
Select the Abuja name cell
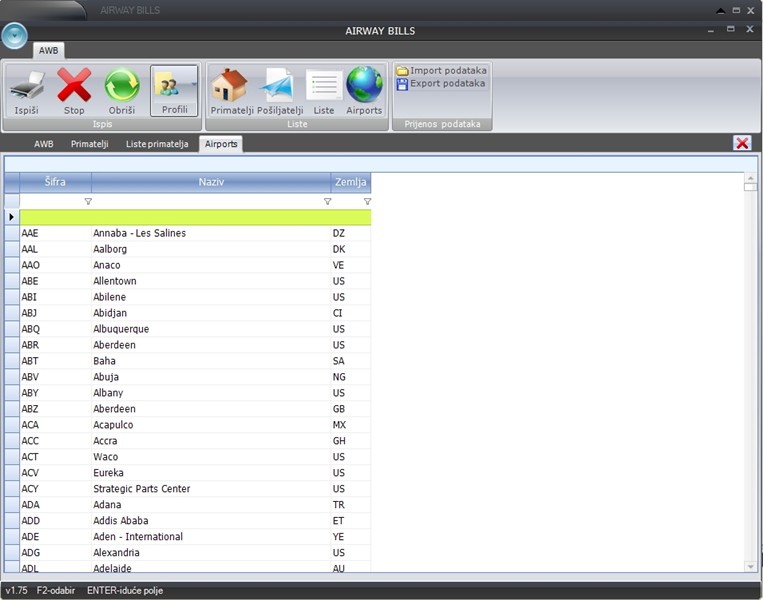pyautogui.click(x=211, y=377)
